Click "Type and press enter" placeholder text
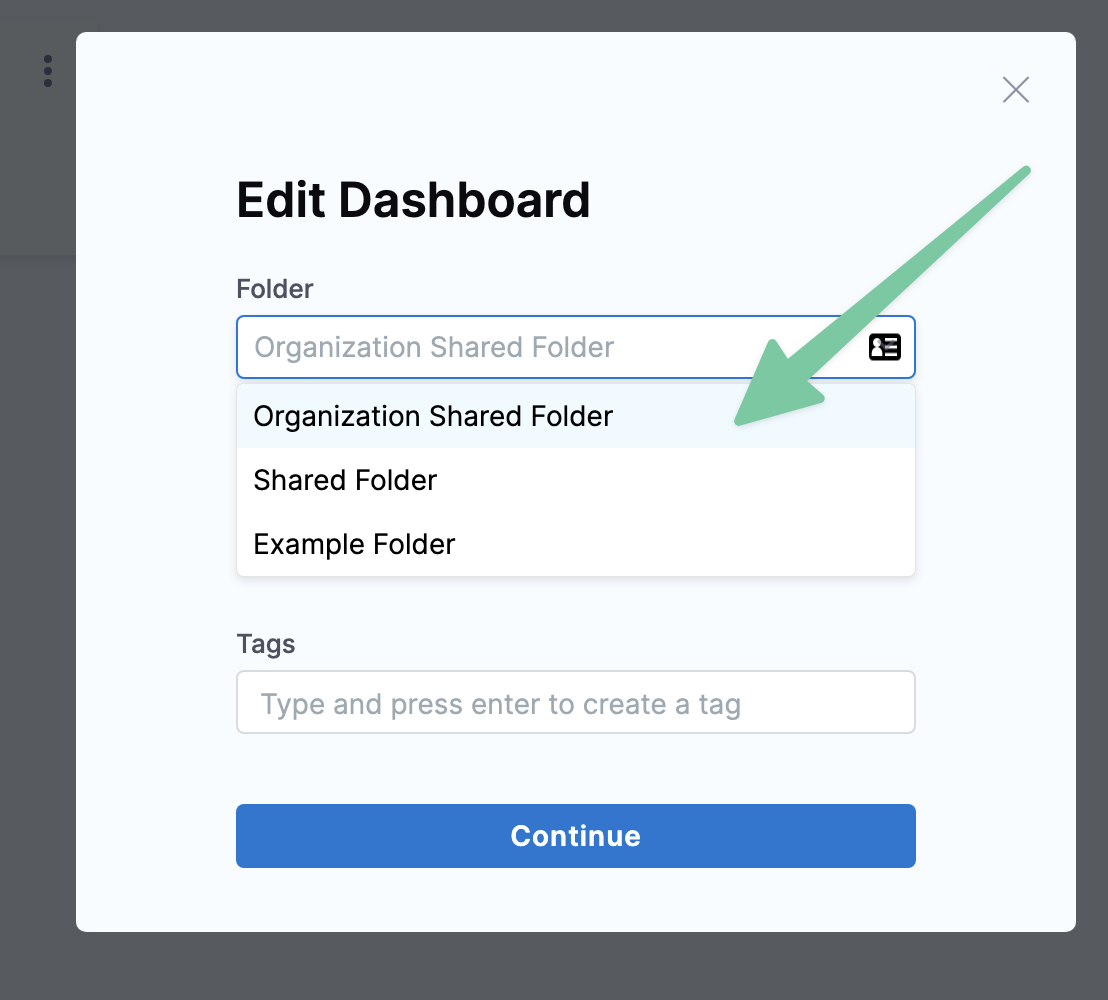 click(500, 704)
